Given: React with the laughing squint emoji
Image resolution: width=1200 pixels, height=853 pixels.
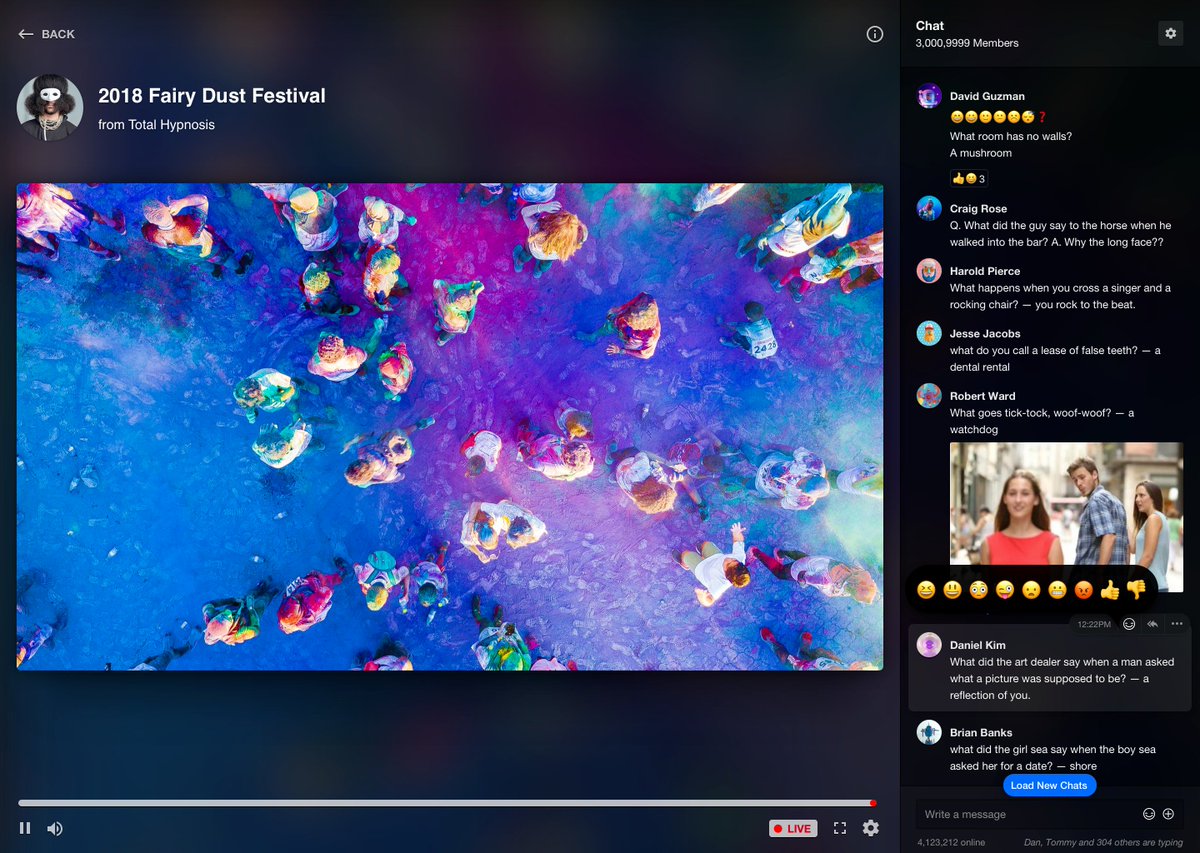Looking at the screenshot, I should pos(926,590).
